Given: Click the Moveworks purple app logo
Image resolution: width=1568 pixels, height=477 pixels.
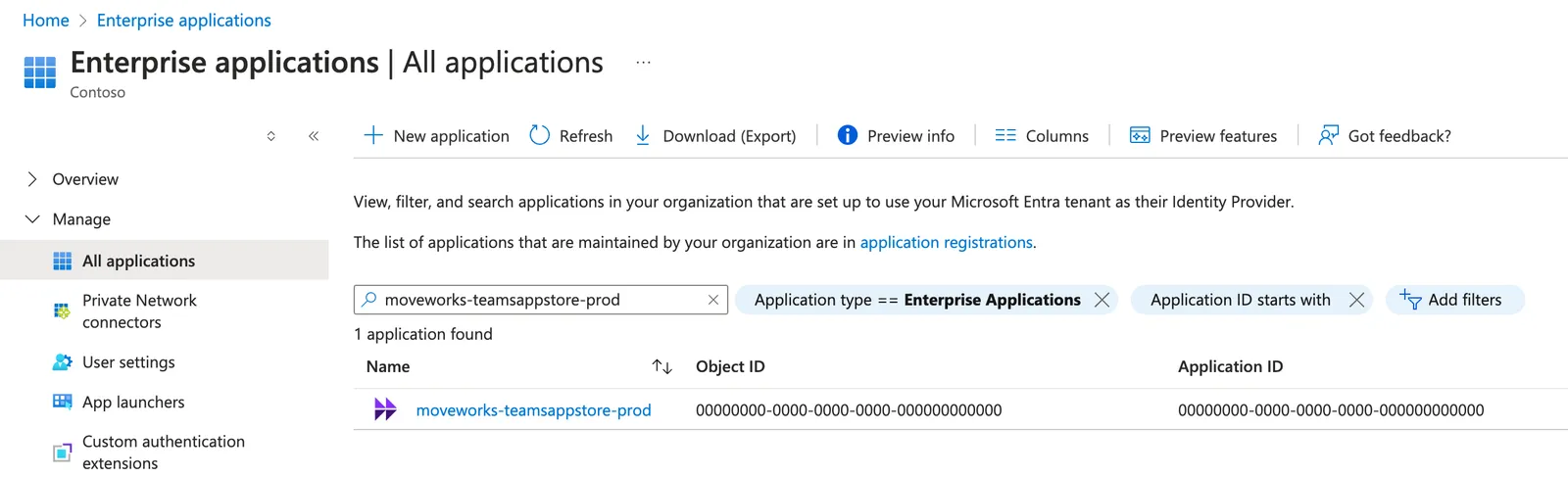Looking at the screenshot, I should pos(385,409).
